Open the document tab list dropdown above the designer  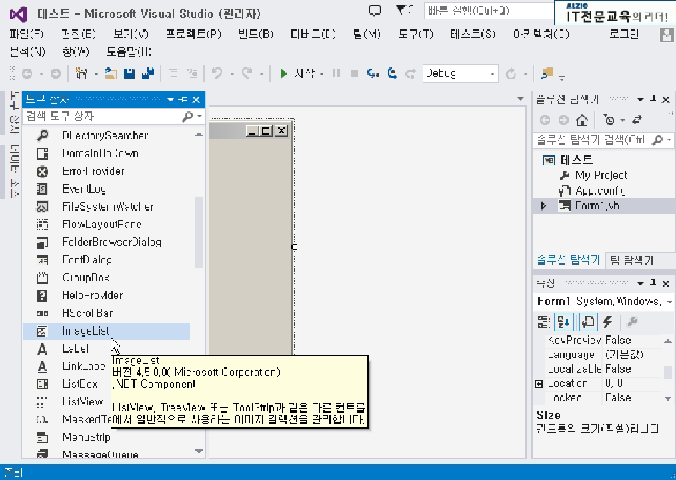520,99
